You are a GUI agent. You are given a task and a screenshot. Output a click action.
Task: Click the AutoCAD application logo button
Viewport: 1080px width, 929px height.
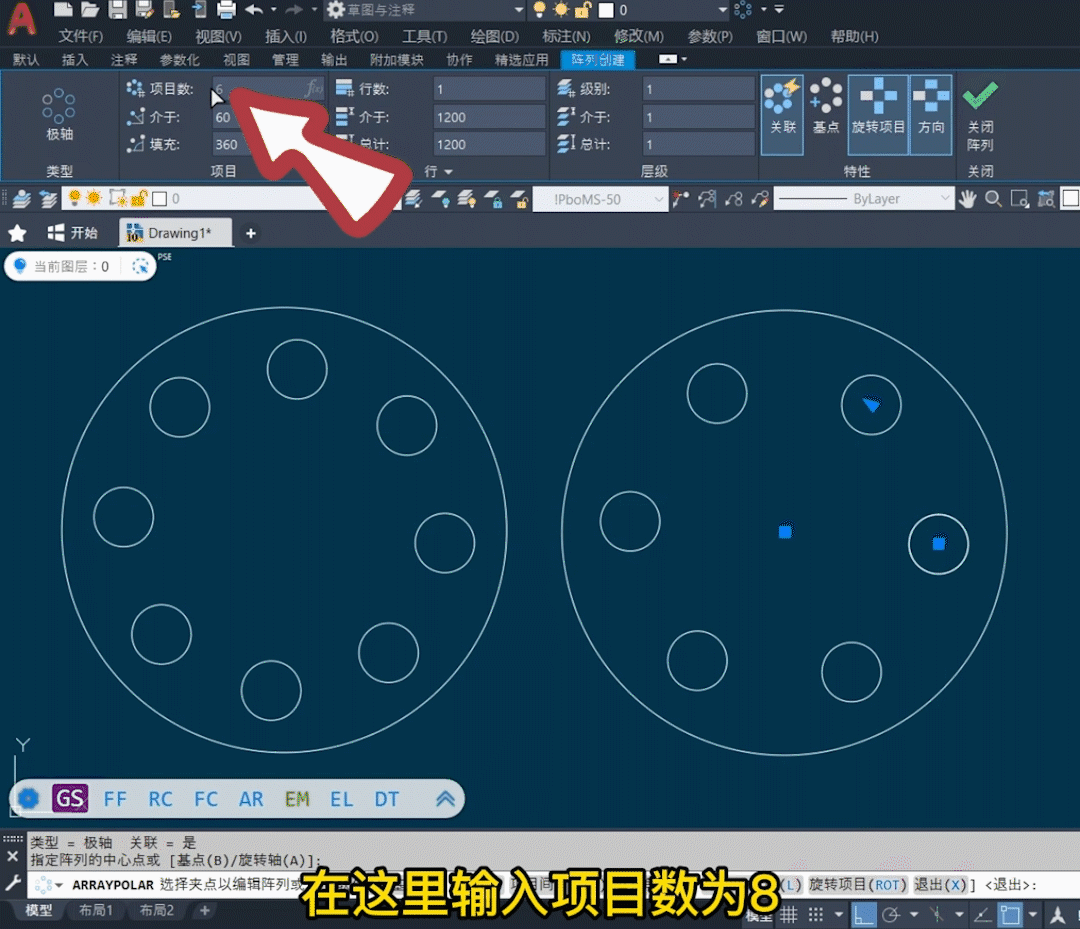click(21, 19)
